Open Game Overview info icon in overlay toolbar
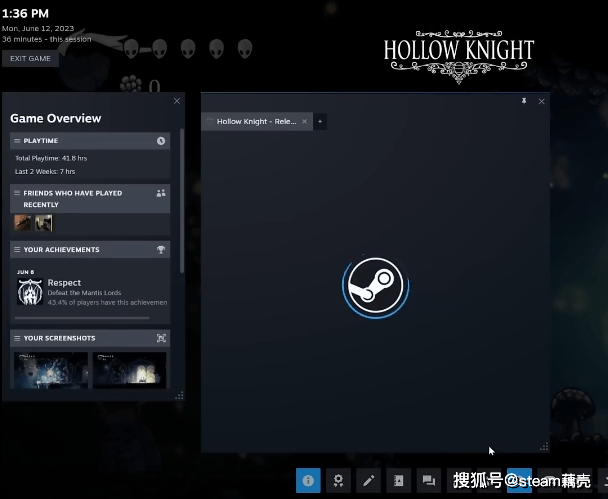608x499 pixels. pyautogui.click(x=308, y=480)
